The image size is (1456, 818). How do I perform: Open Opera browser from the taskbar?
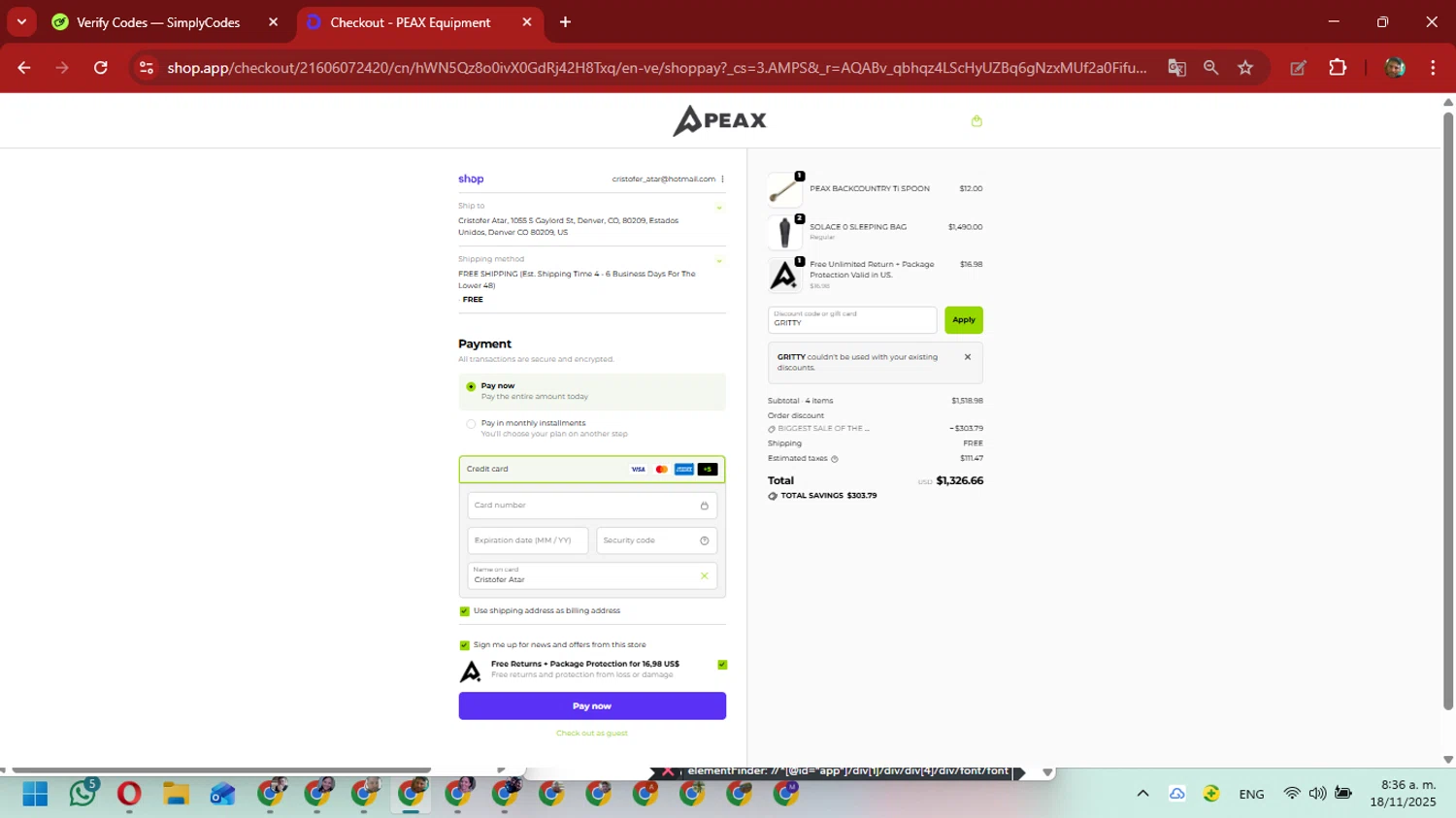click(129, 794)
